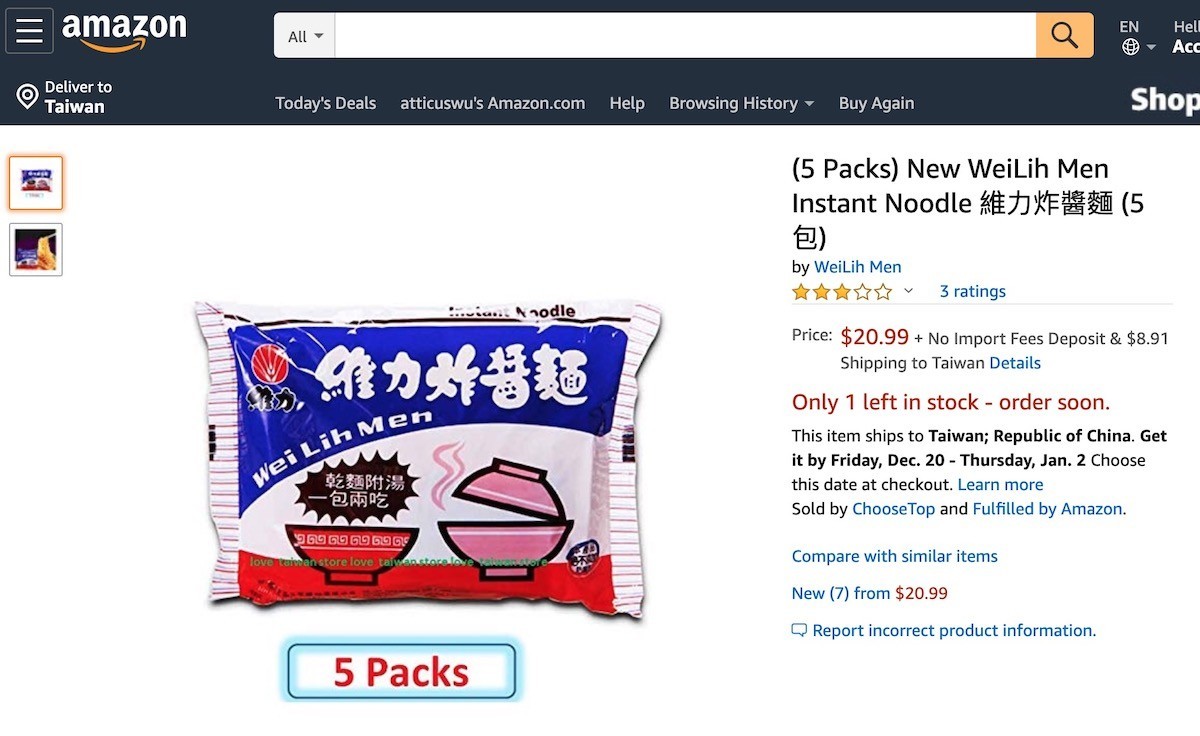Screen dimensions: 1200x736
Task: Click the shipping Details link
Action: (1014, 363)
